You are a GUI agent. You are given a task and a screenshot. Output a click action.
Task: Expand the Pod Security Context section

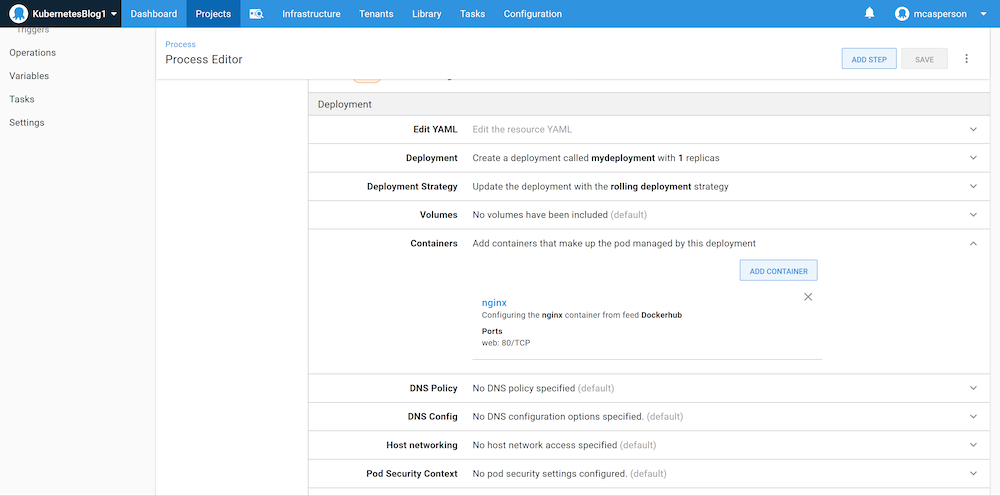click(x=973, y=474)
